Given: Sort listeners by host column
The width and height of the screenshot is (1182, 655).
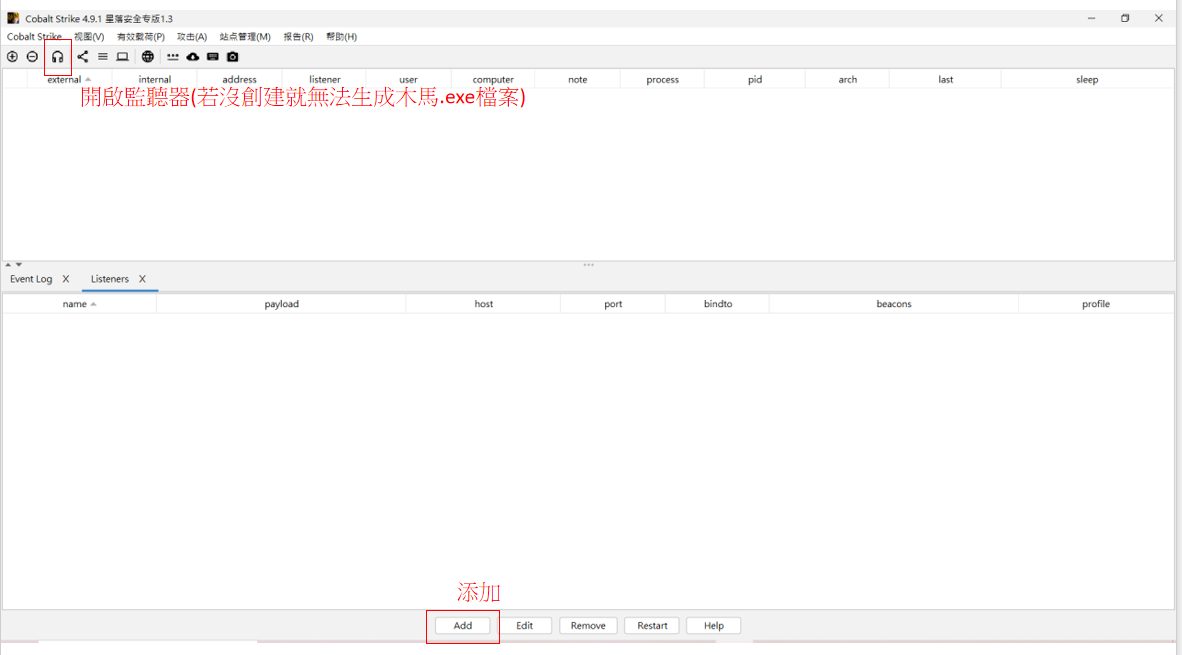Looking at the screenshot, I should tap(484, 304).
